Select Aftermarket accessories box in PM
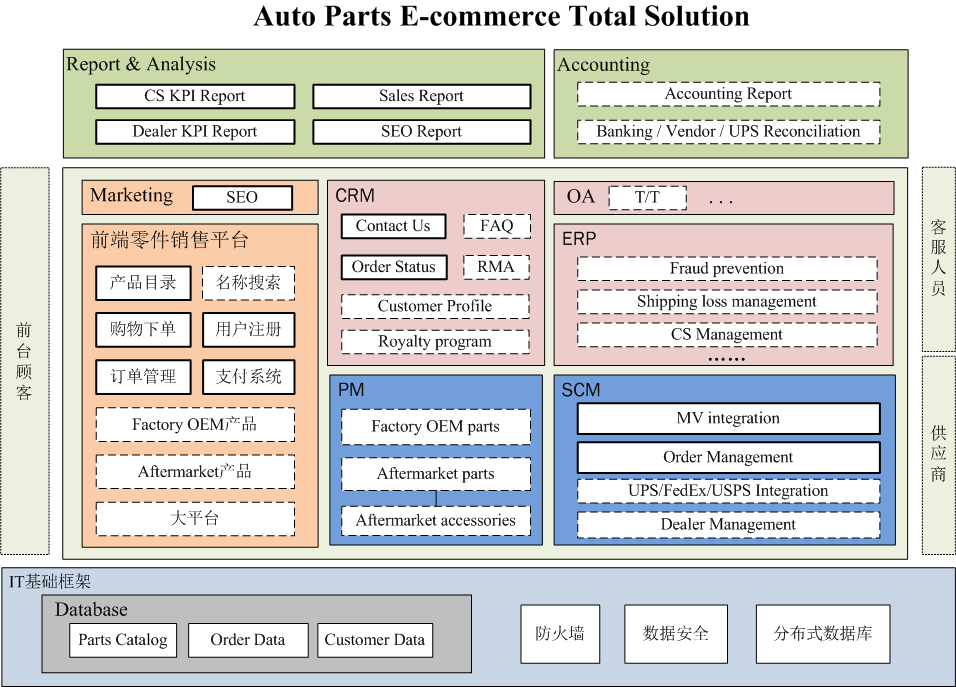Image resolution: width=956 pixels, height=687 pixels. 435,521
